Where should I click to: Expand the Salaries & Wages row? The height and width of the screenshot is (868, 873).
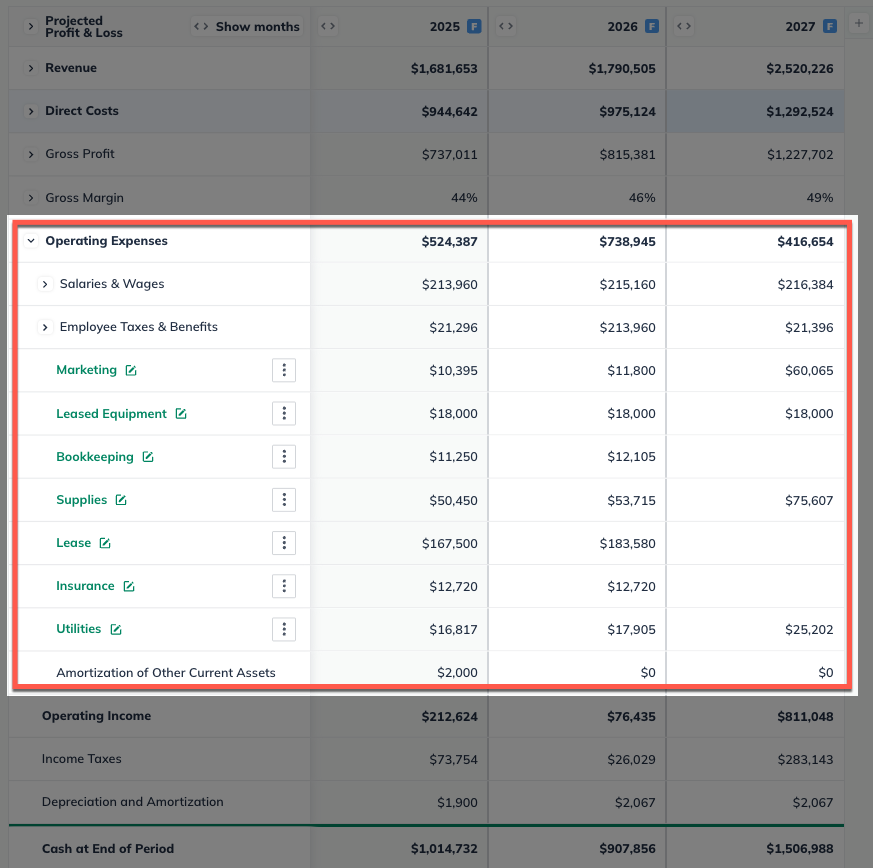(45, 284)
